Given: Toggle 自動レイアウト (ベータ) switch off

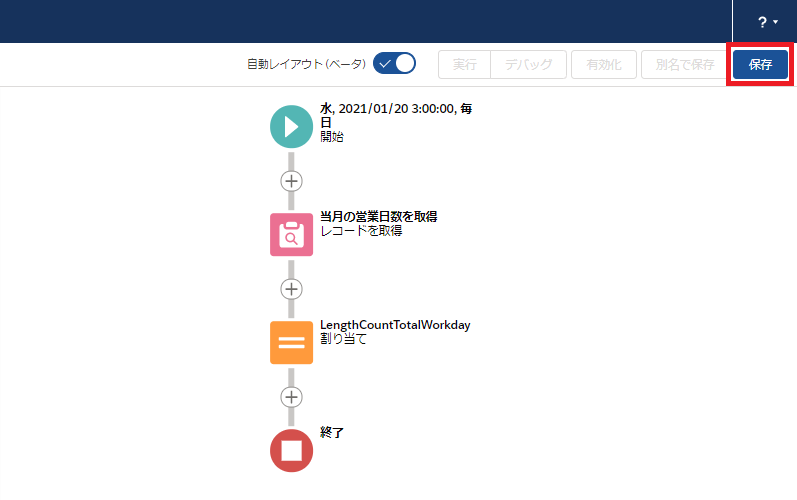Looking at the screenshot, I should (394, 64).
